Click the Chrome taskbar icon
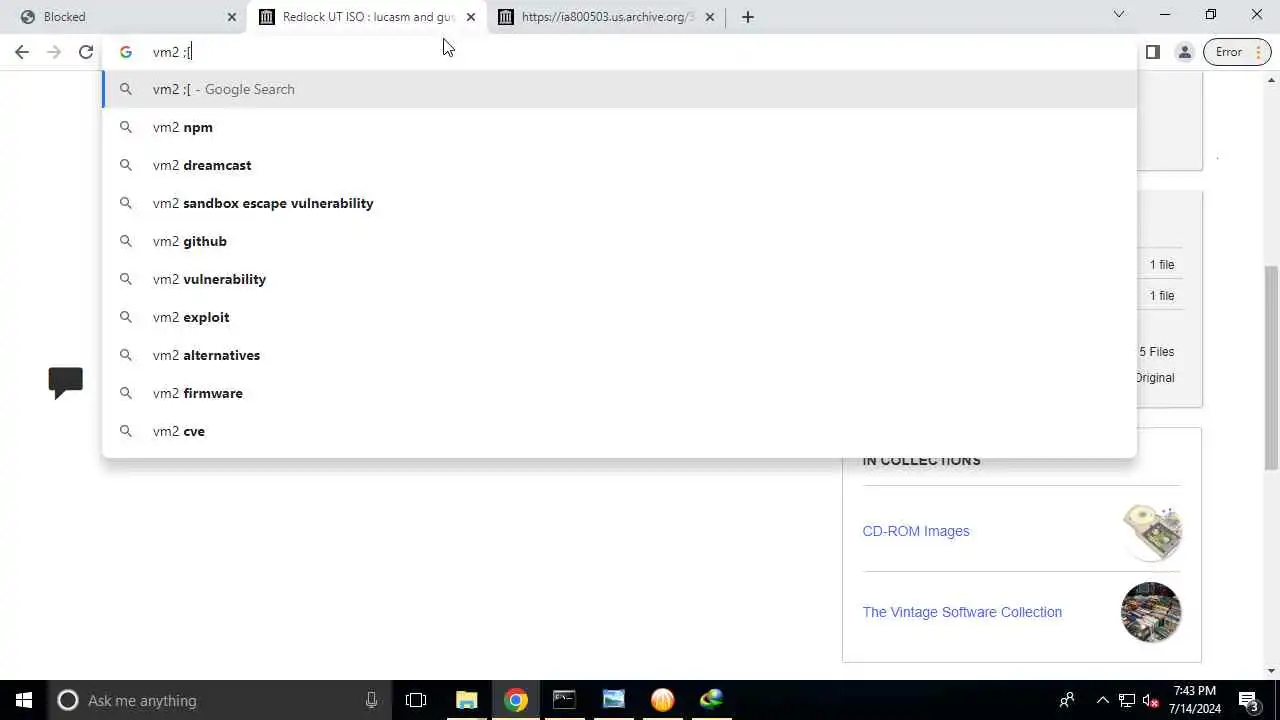 click(516, 700)
